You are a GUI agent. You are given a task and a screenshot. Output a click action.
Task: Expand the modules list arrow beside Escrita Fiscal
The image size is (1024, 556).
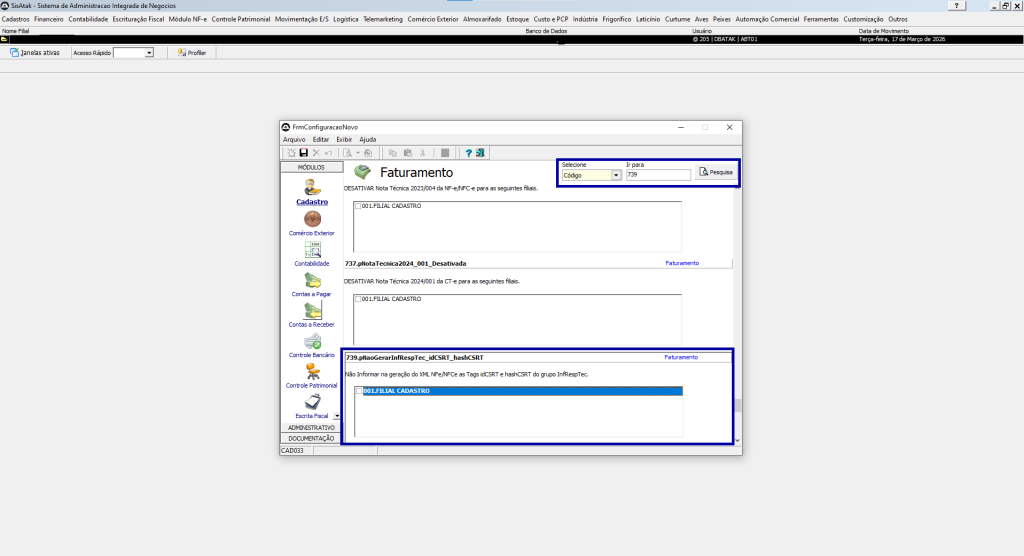pos(337,416)
